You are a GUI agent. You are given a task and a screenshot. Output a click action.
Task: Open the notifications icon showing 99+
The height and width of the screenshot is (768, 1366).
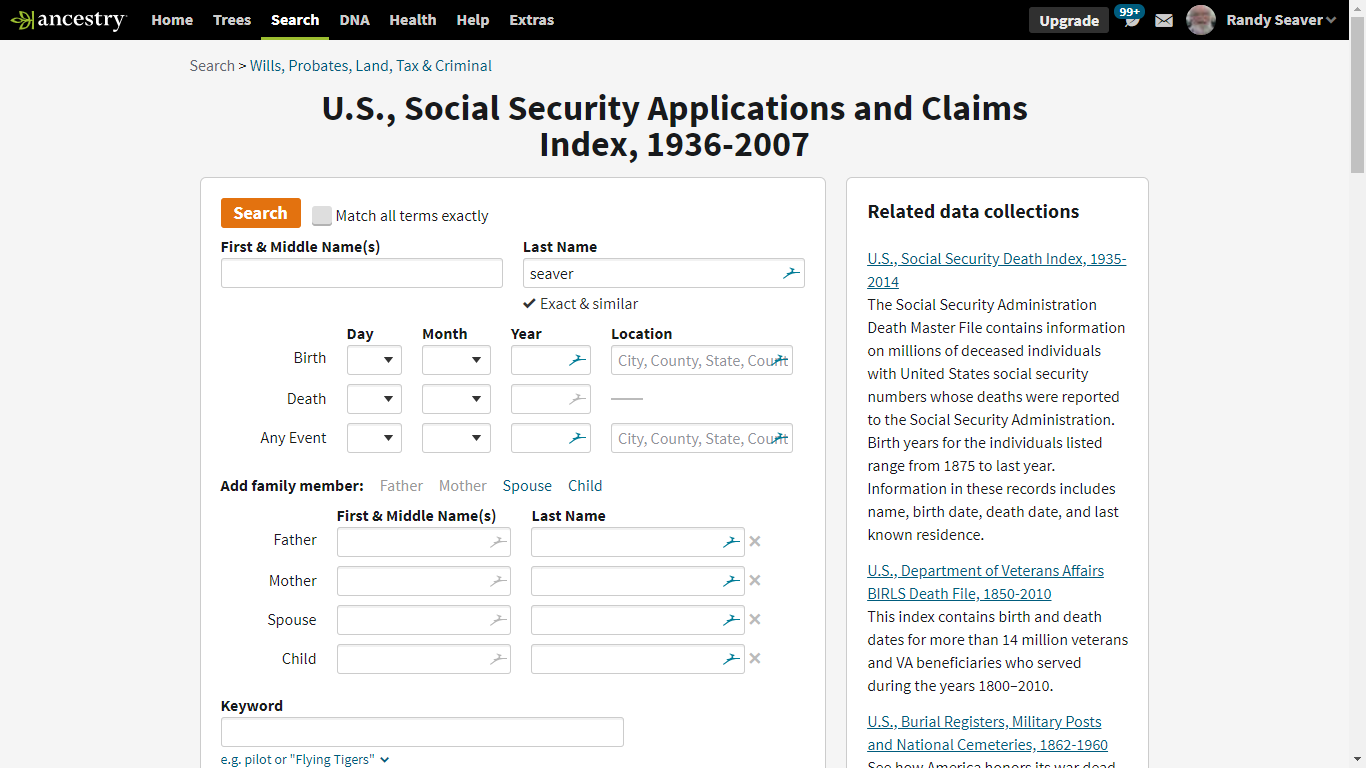[1130, 17]
